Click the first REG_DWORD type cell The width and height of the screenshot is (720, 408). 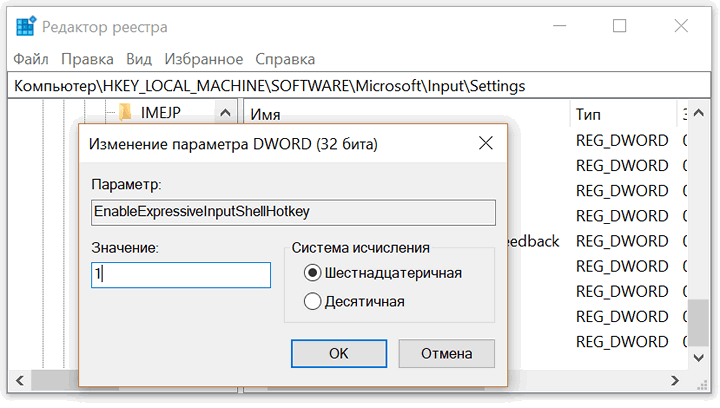click(x=622, y=140)
